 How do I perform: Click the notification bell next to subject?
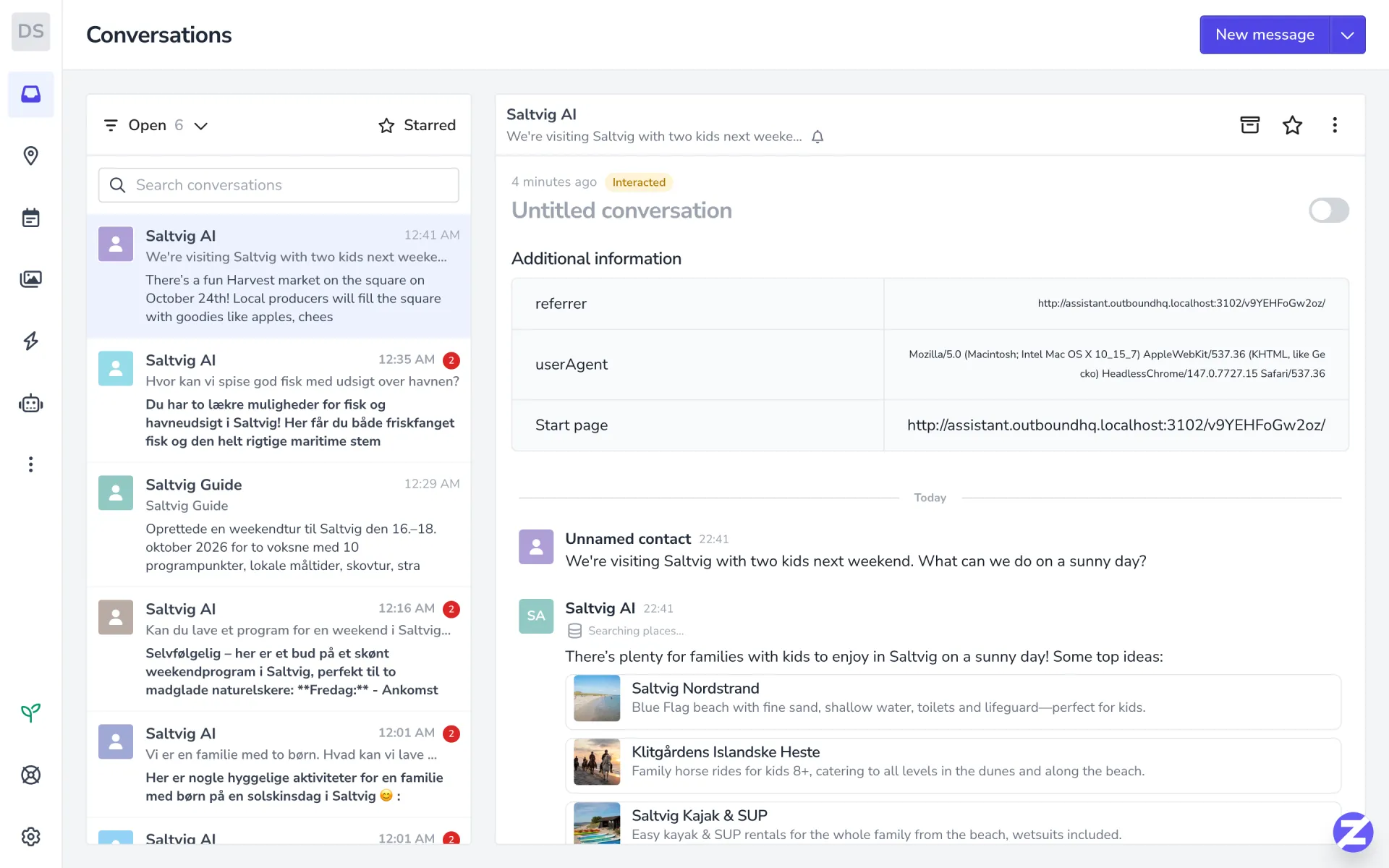817,137
